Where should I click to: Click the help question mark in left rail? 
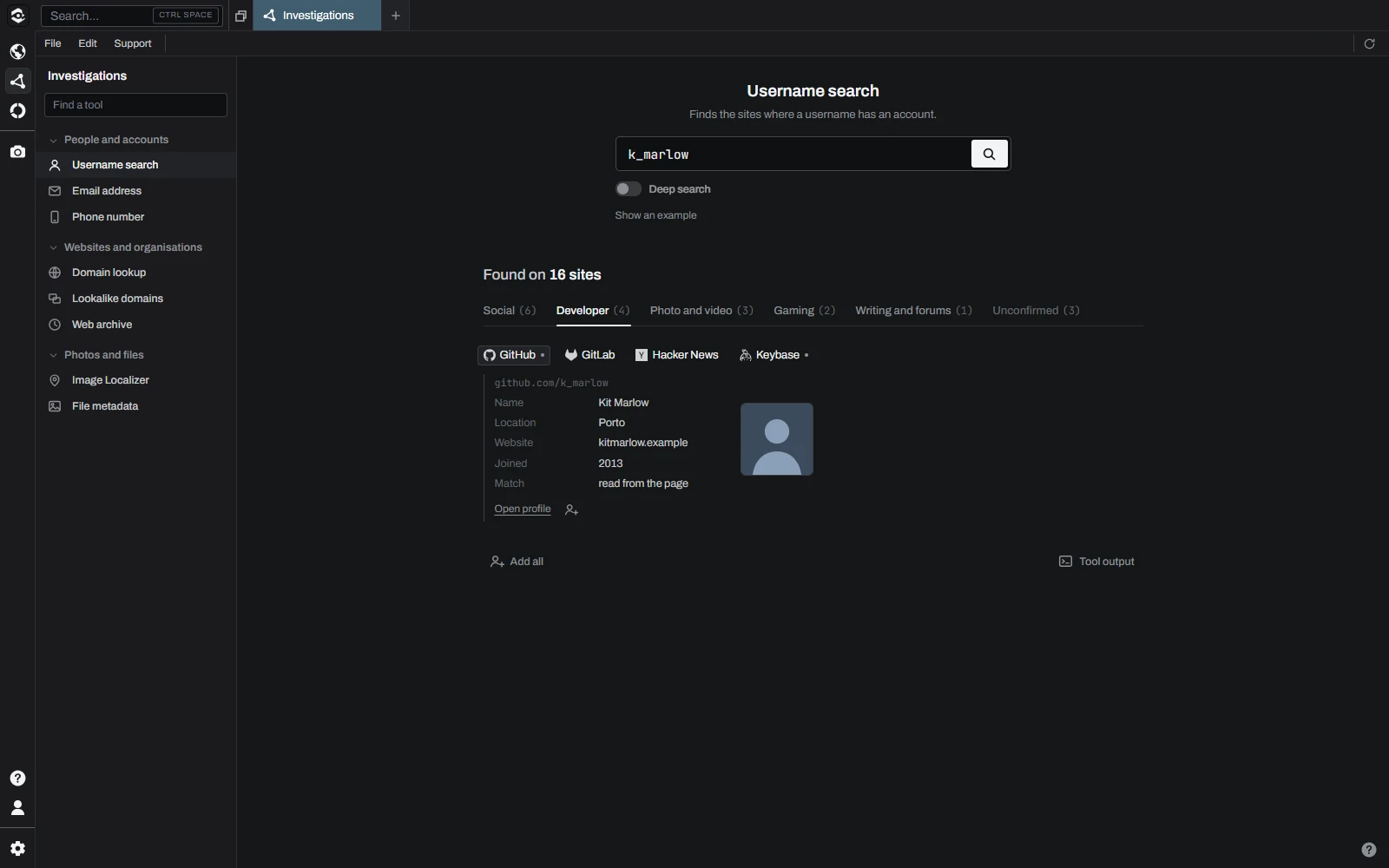(17, 778)
